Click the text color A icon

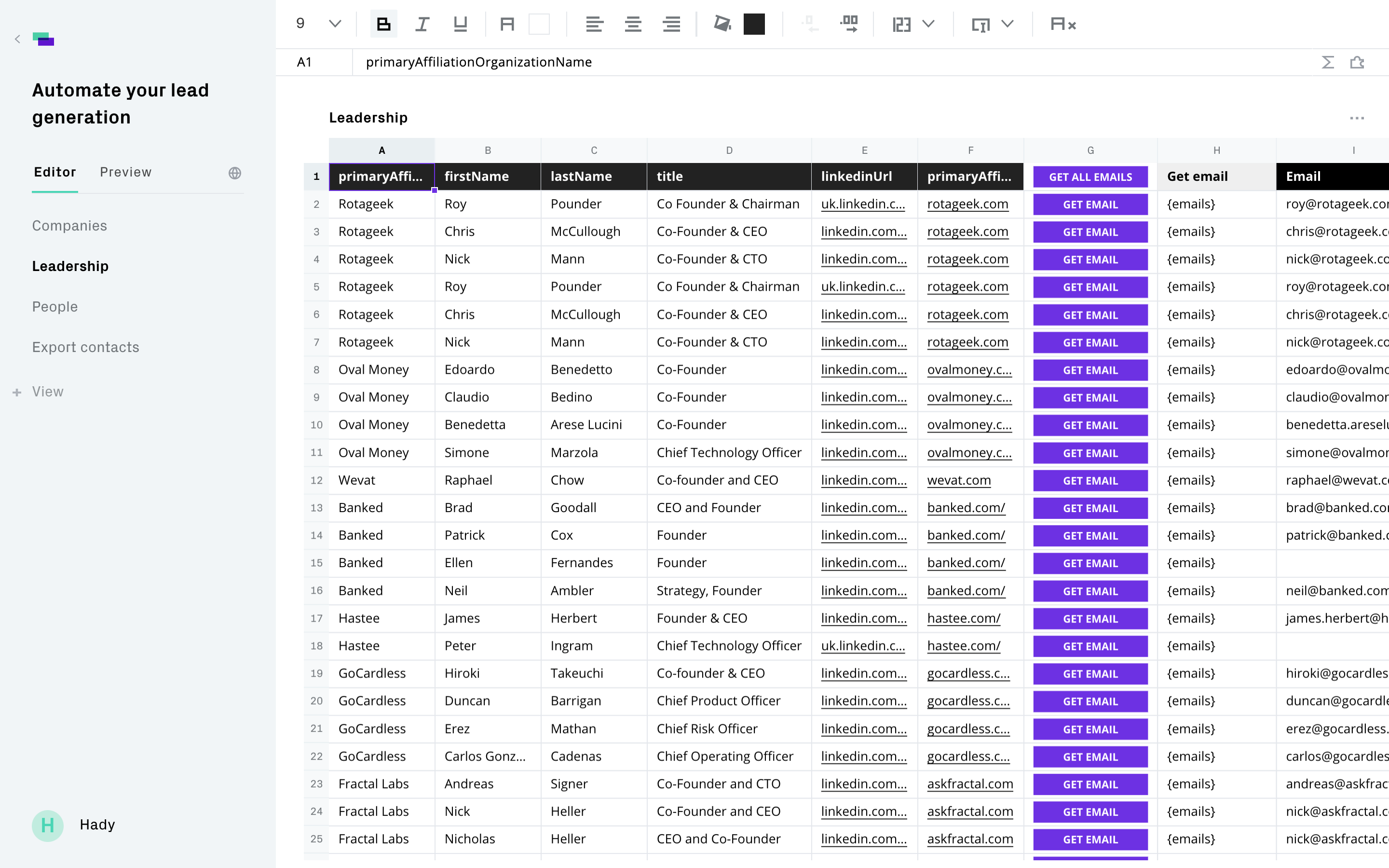tap(507, 24)
